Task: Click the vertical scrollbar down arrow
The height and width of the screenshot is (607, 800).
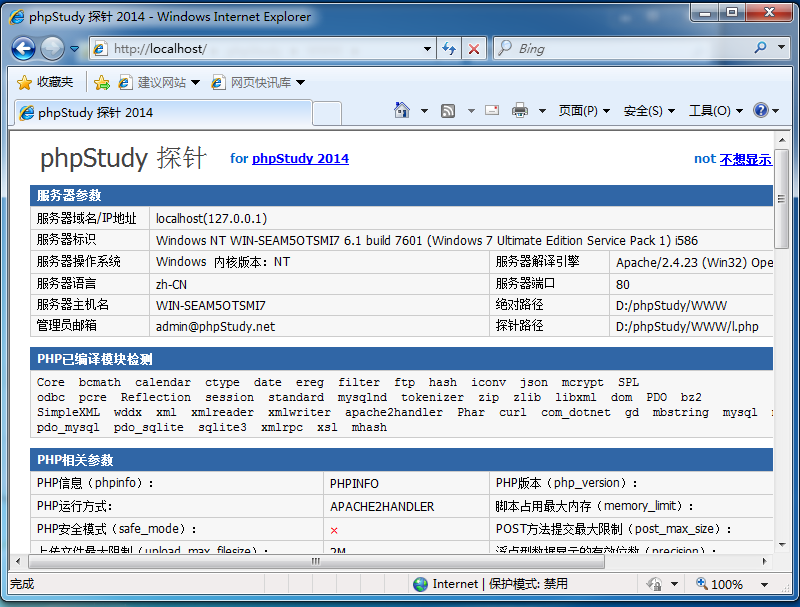Action: click(781, 545)
